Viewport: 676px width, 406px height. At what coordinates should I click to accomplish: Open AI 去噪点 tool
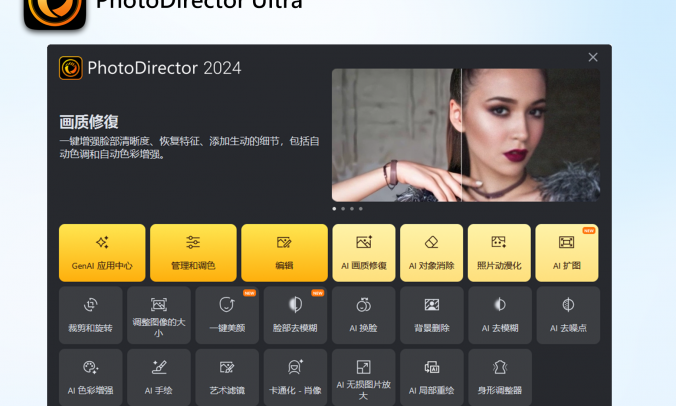(568, 315)
